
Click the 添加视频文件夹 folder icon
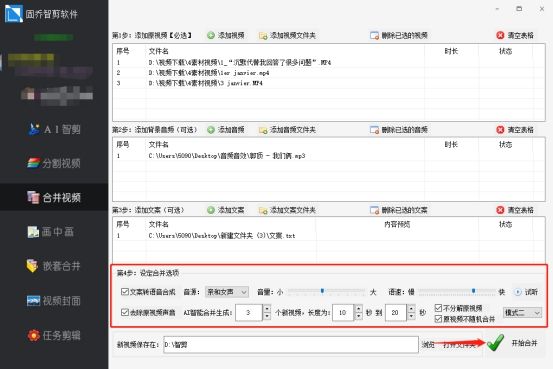pyautogui.click(x=263, y=36)
